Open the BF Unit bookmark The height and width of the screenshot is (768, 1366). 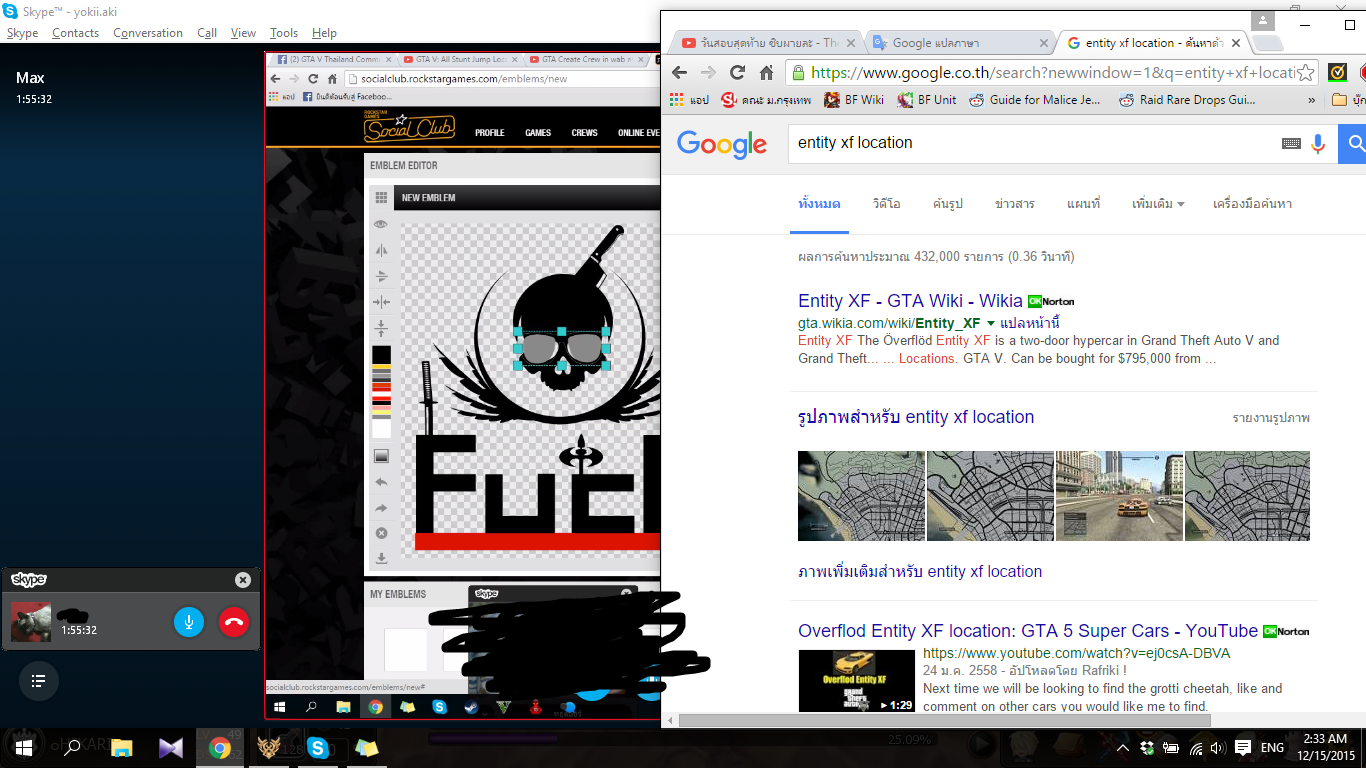[x=926, y=100]
